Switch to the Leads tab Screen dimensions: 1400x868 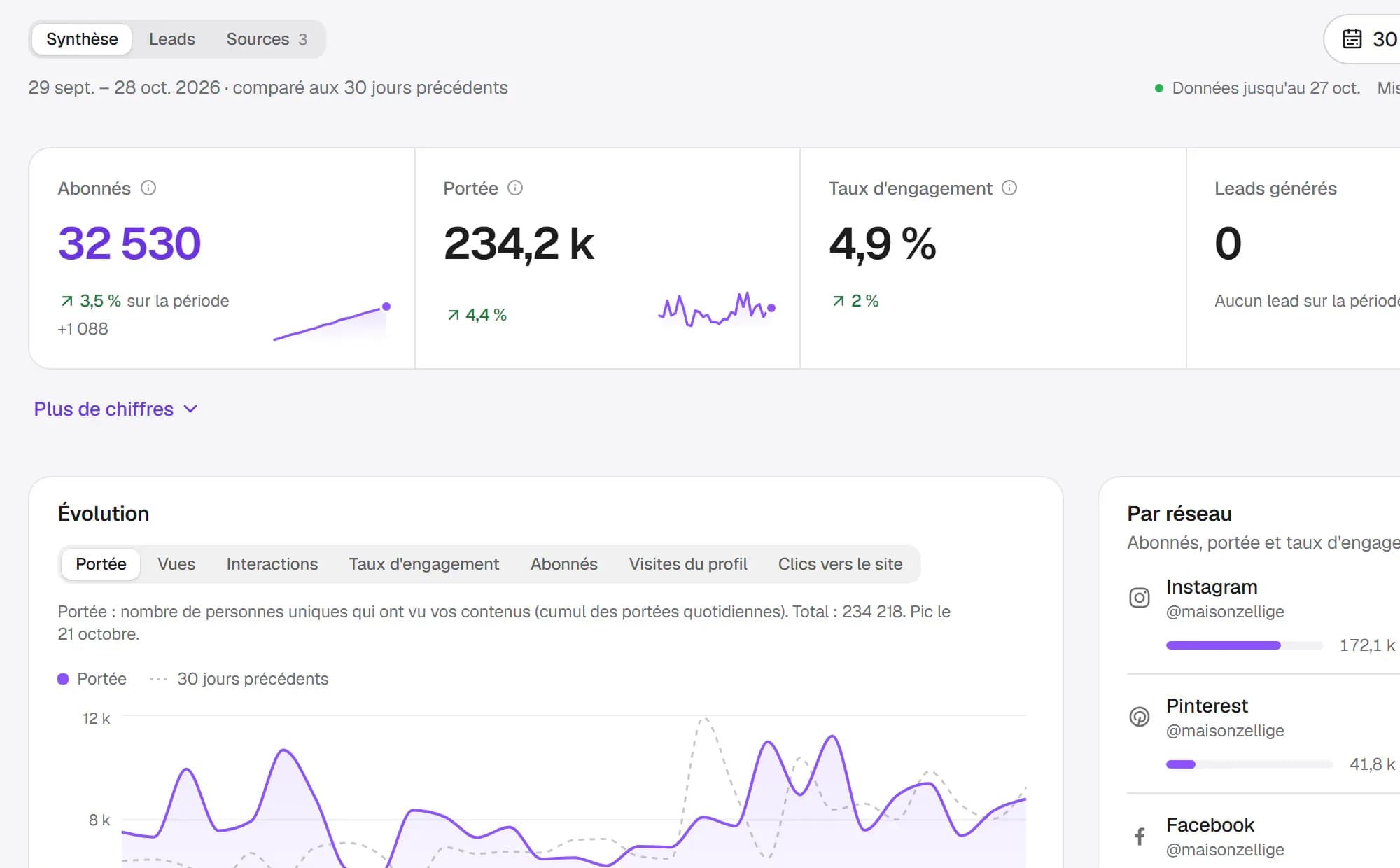(x=172, y=39)
